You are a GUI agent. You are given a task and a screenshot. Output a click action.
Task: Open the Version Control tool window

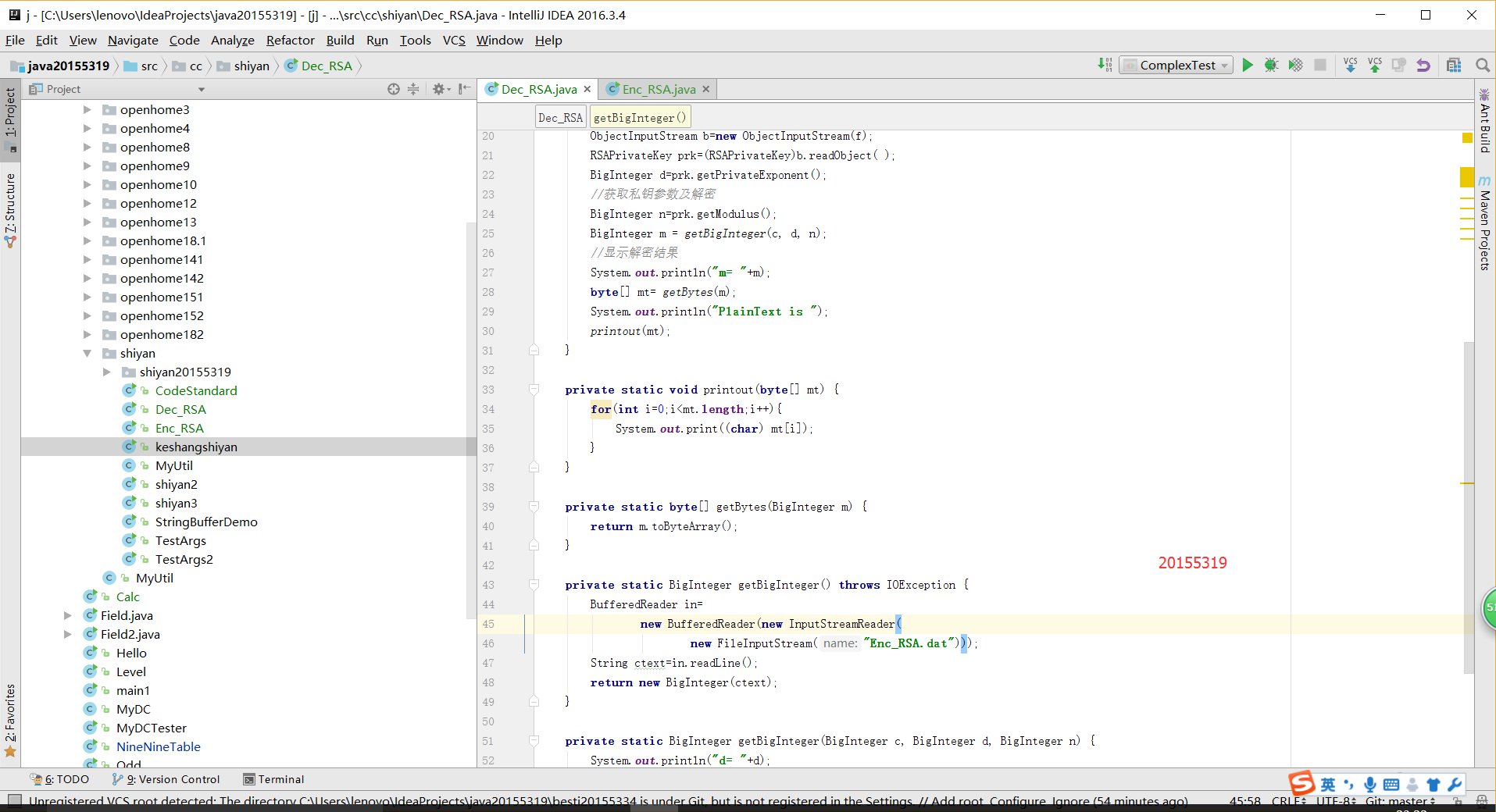166,779
